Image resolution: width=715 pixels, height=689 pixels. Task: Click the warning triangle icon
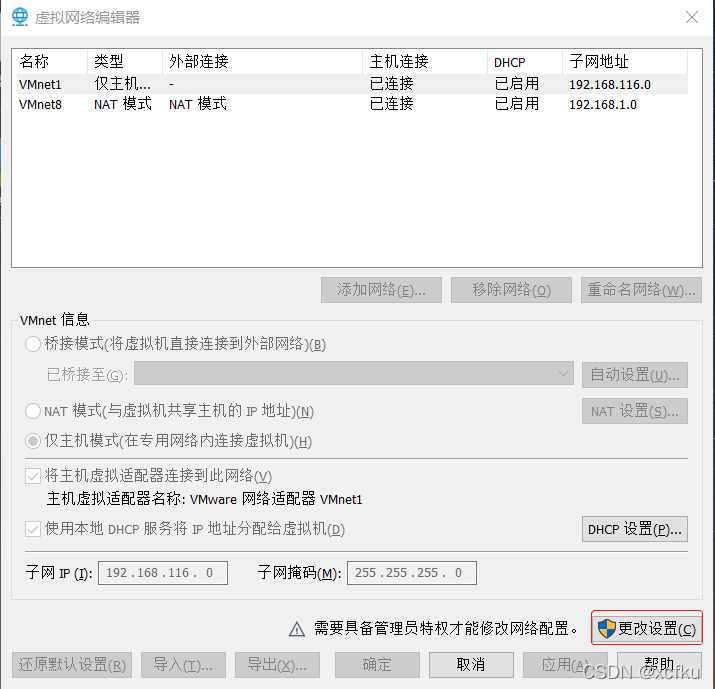[297, 629]
